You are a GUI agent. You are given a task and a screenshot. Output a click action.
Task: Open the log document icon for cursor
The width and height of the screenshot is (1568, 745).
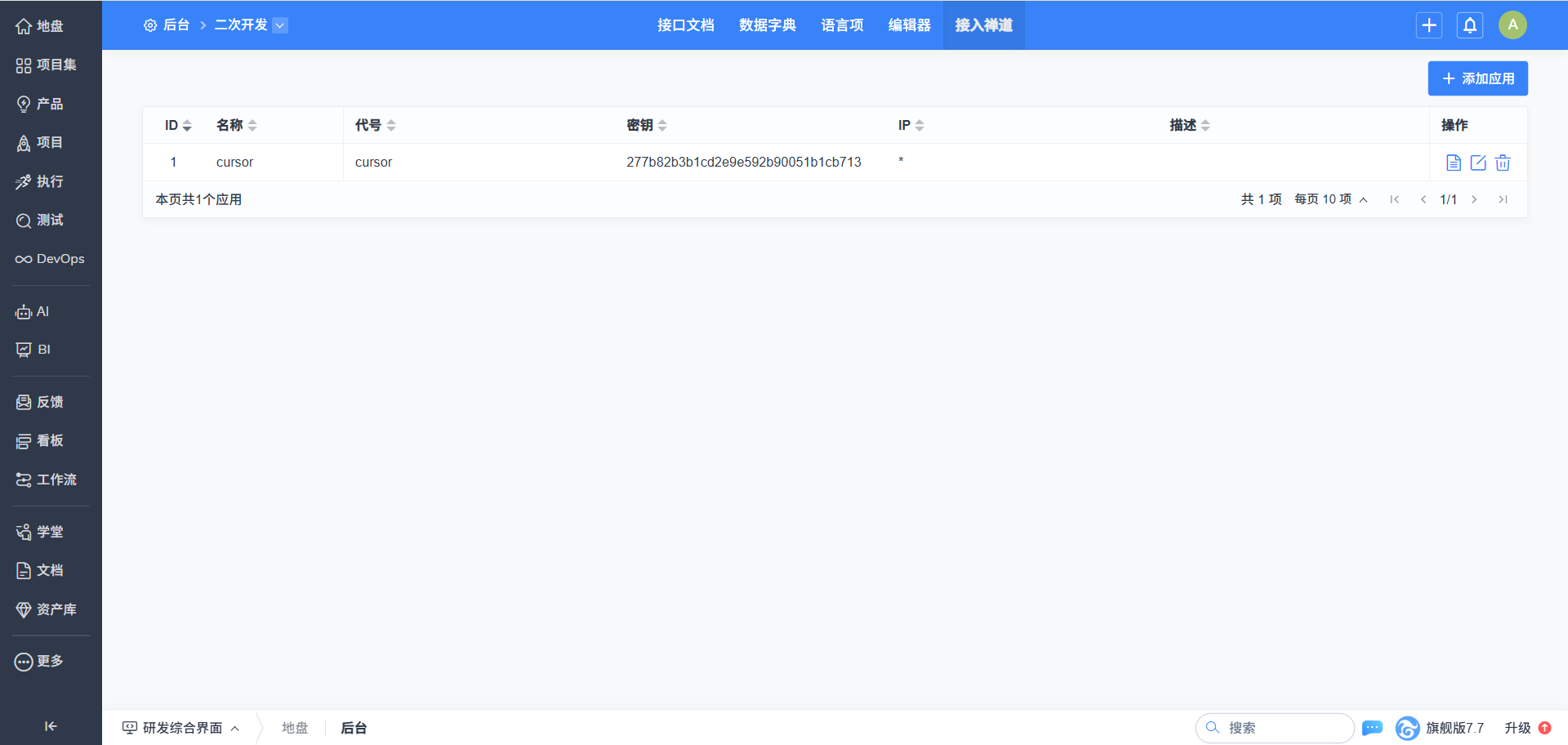1454,163
